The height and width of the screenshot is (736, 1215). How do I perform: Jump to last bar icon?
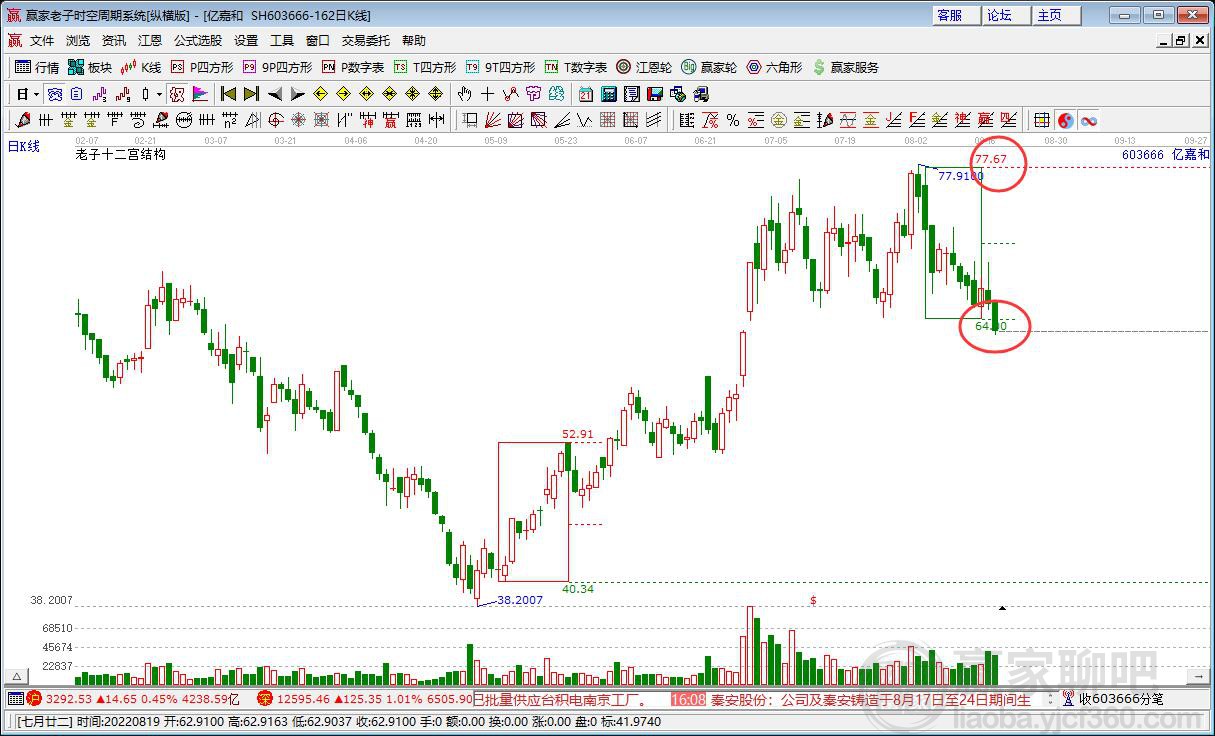[x=251, y=94]
